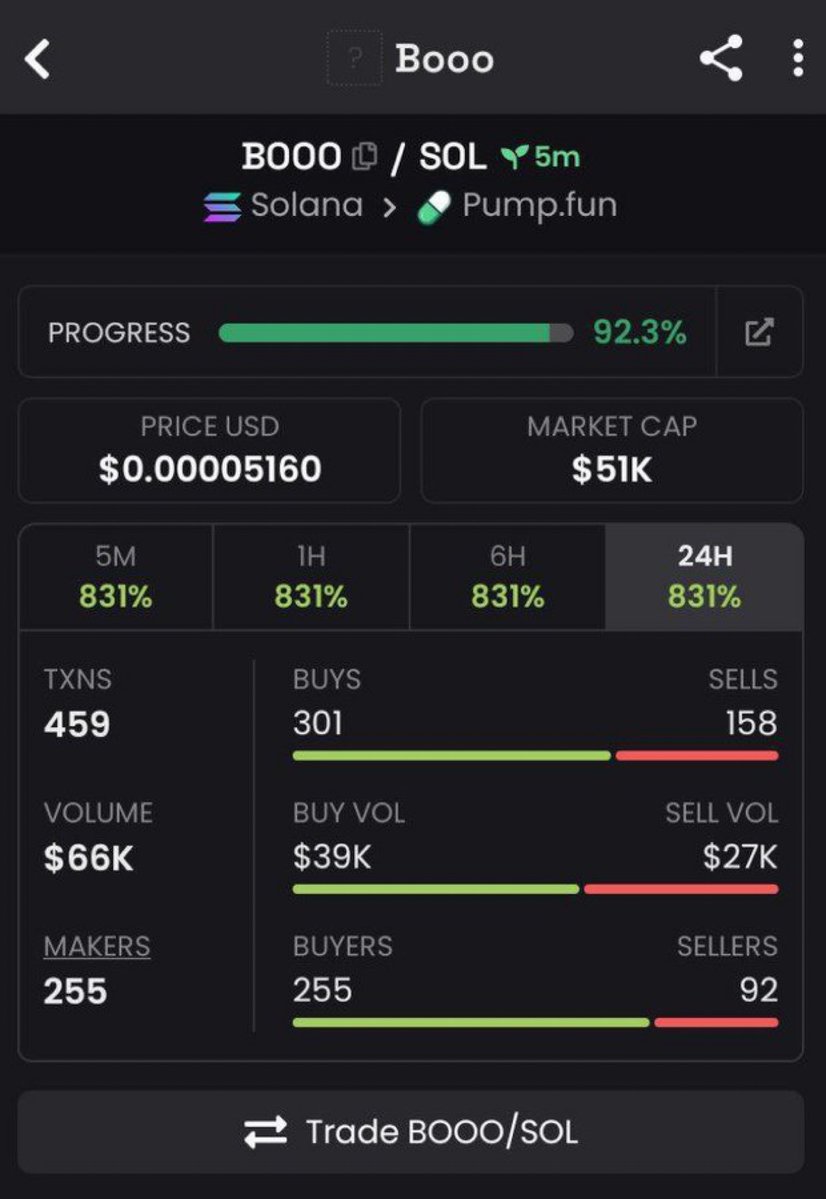826x1199 pixels.
Task: Select the 1H timeframe tab
Action: pyautogui.click(x=311, y=577)
